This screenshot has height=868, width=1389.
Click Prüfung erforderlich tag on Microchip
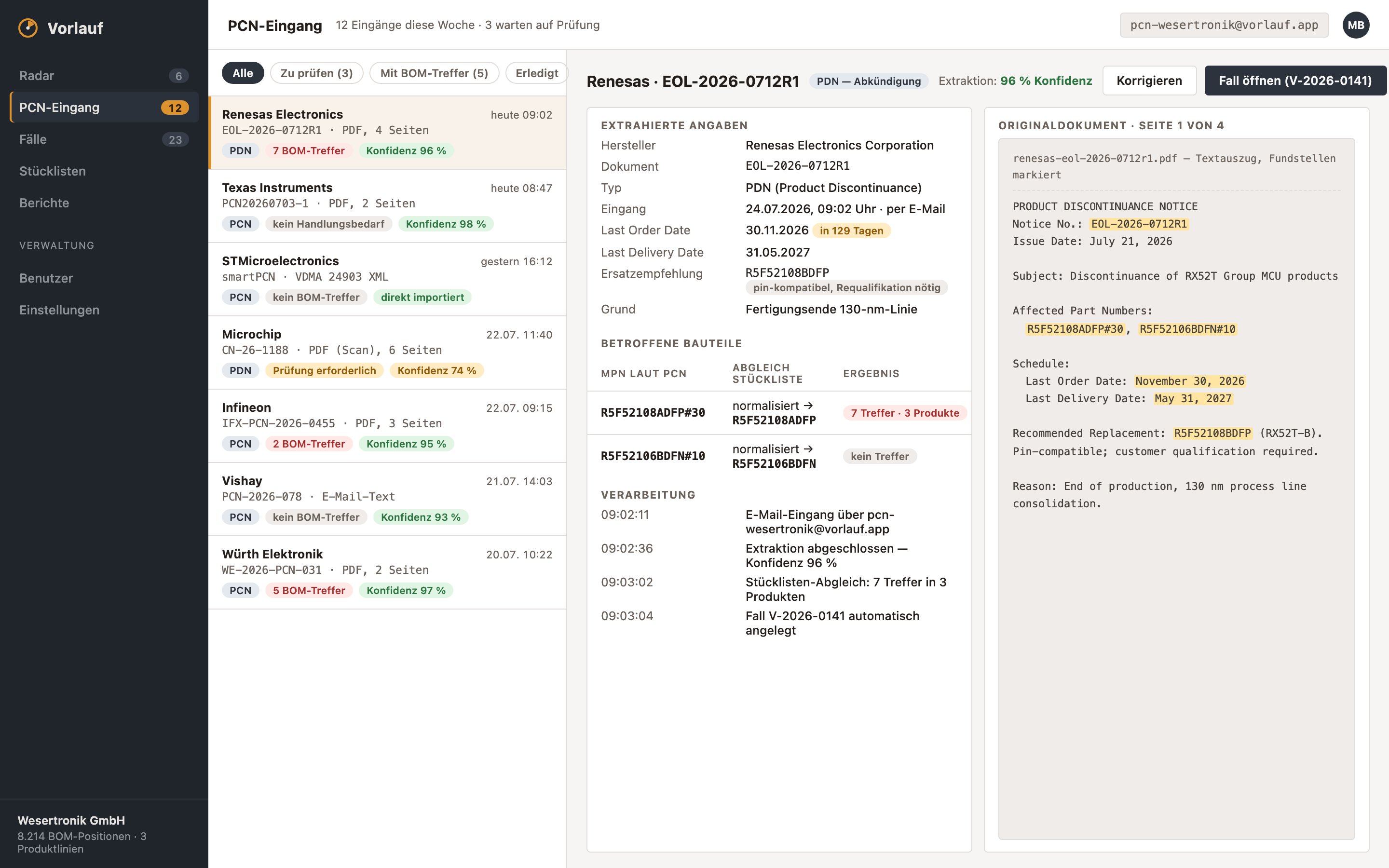point(324,370)
